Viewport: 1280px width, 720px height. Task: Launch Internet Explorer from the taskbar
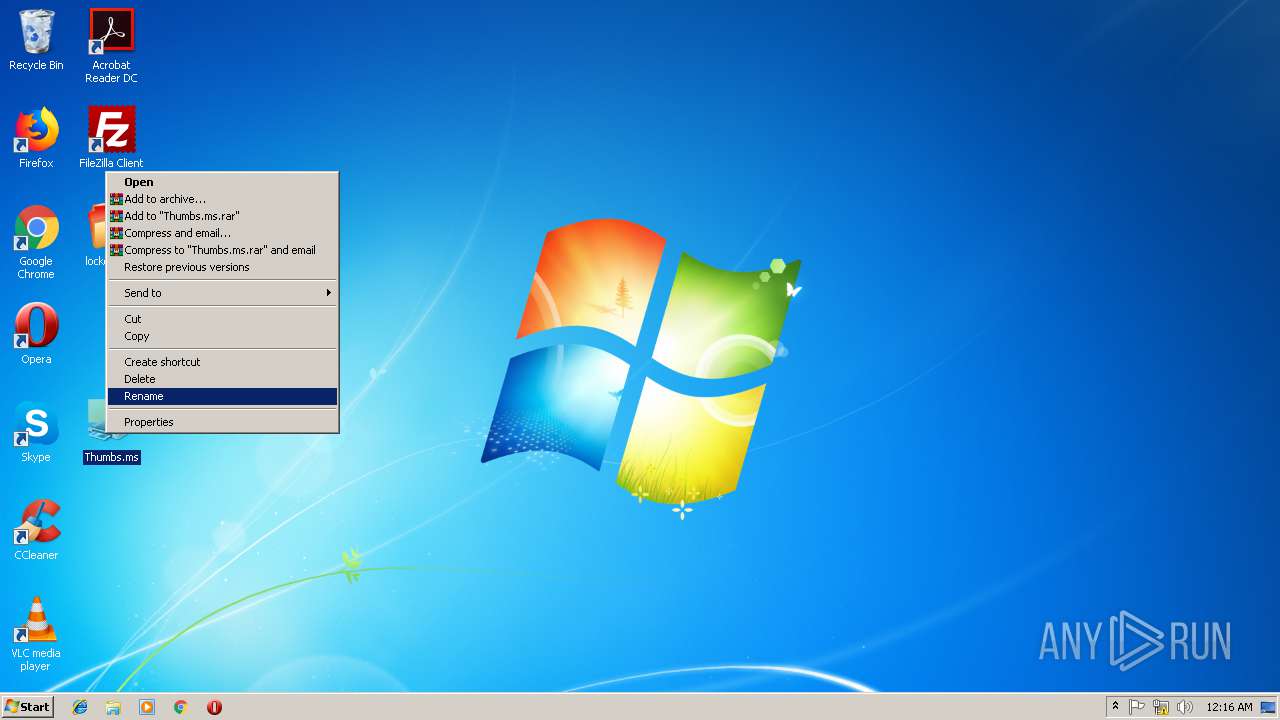pos(80,707)
